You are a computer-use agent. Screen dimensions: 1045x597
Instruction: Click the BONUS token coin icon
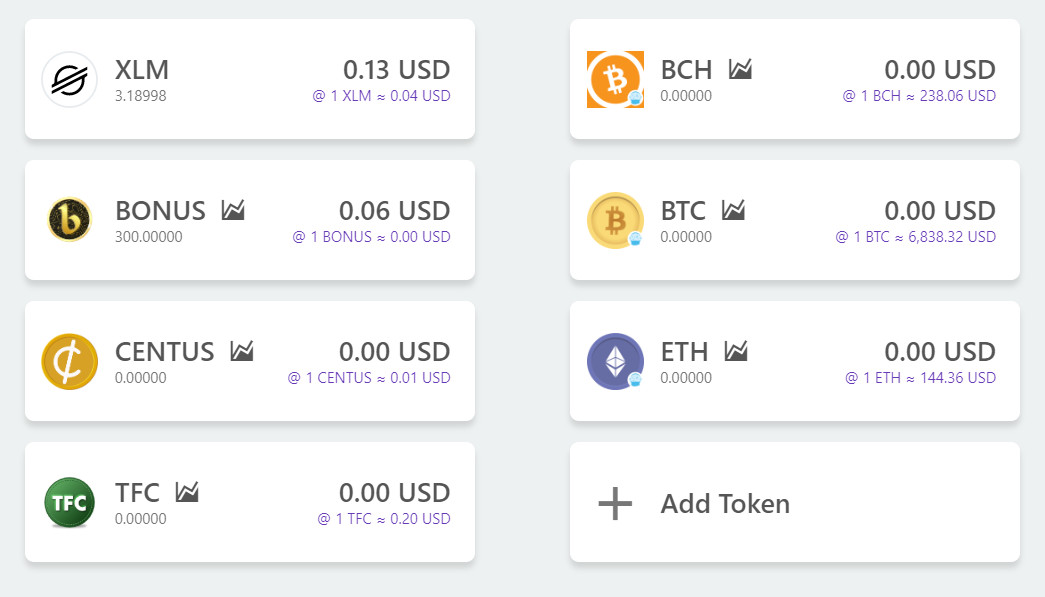point(69,220)
